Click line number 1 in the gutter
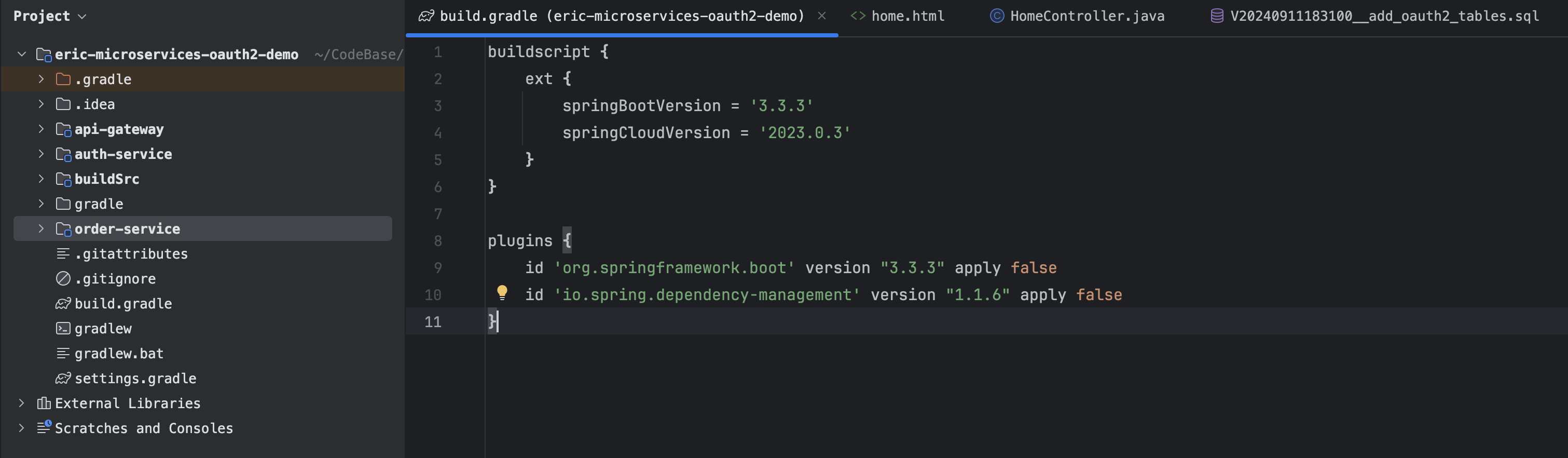Viewport: 1568px width, 458px height. (x=437, y=52)
